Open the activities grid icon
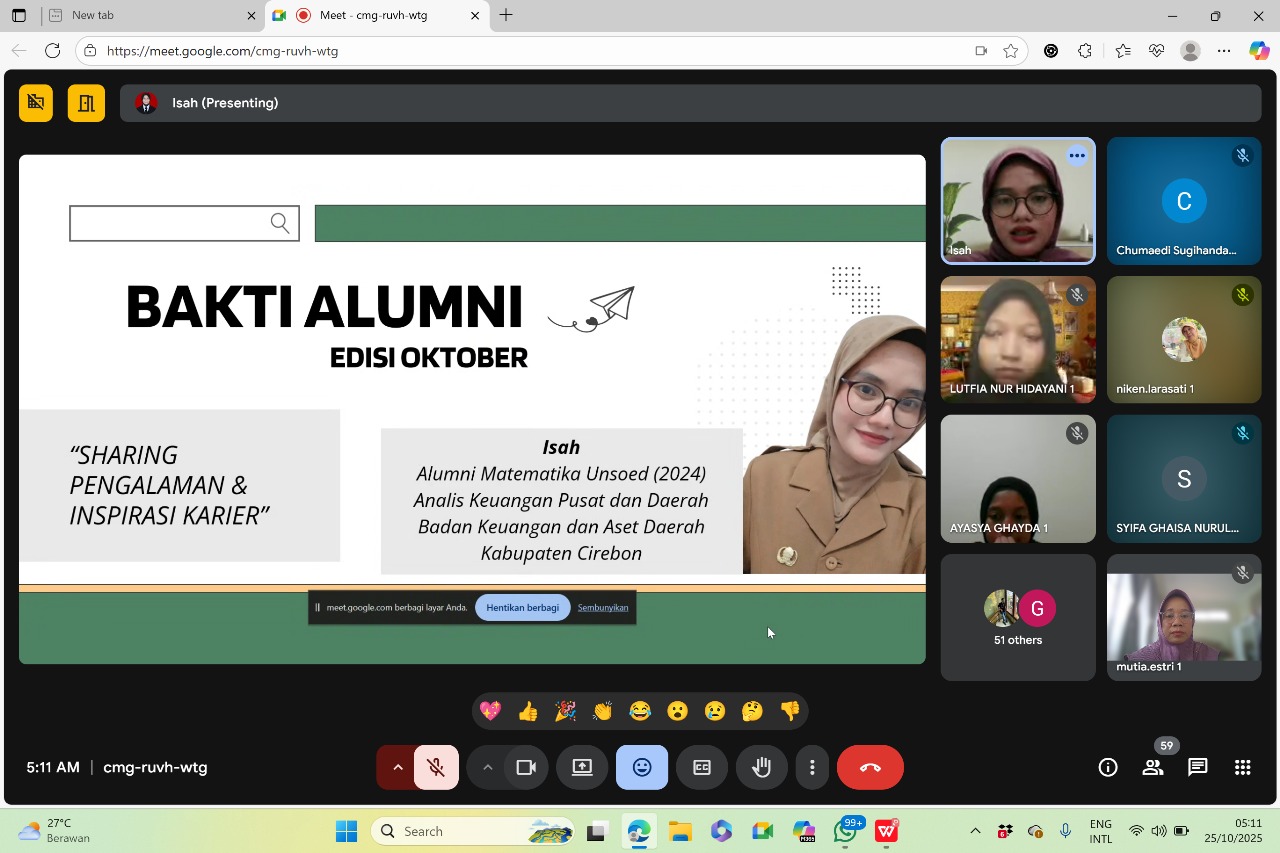 (x=1242, y=768)
